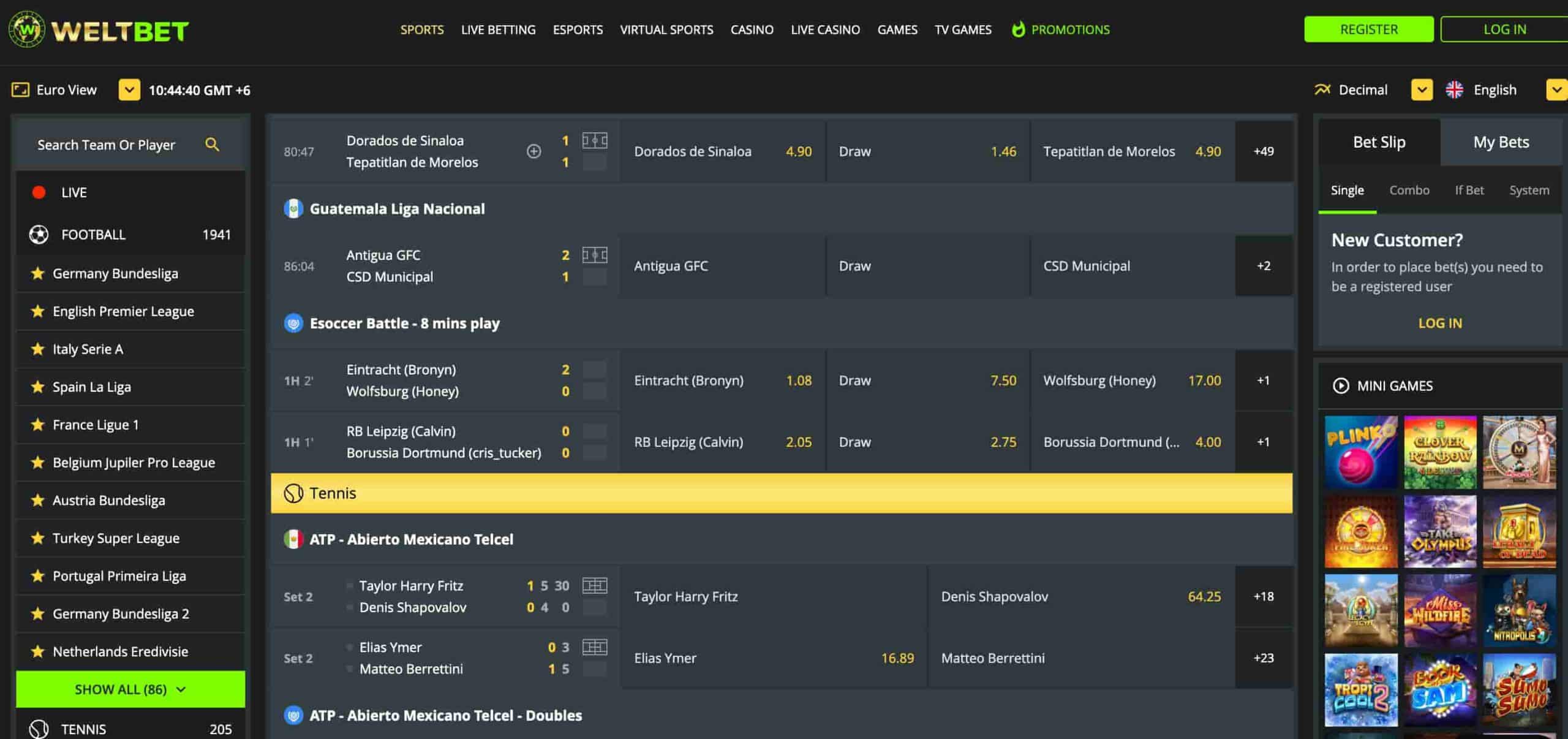Open the Tropicool 2 game thumbnail
The width and height of the screenshot is (1568, 739).
(x=1361, y=690)
